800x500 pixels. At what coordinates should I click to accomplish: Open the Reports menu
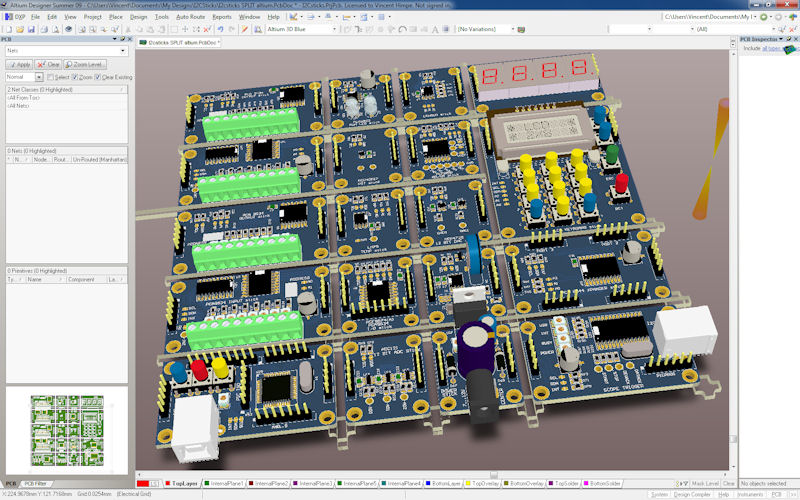[x=222, y=17]
